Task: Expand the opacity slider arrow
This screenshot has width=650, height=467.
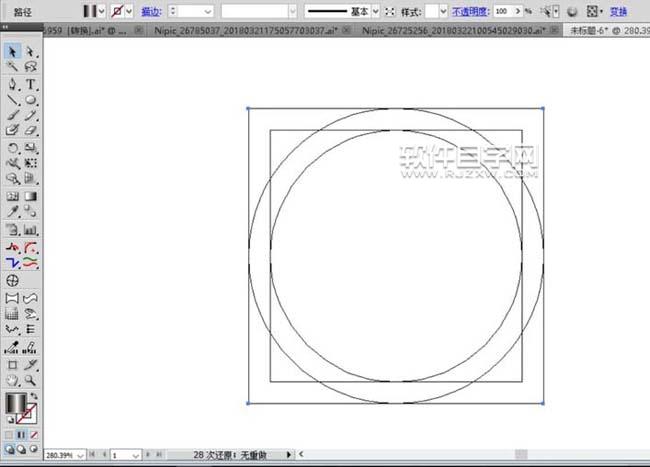Action: click(518, 12)
